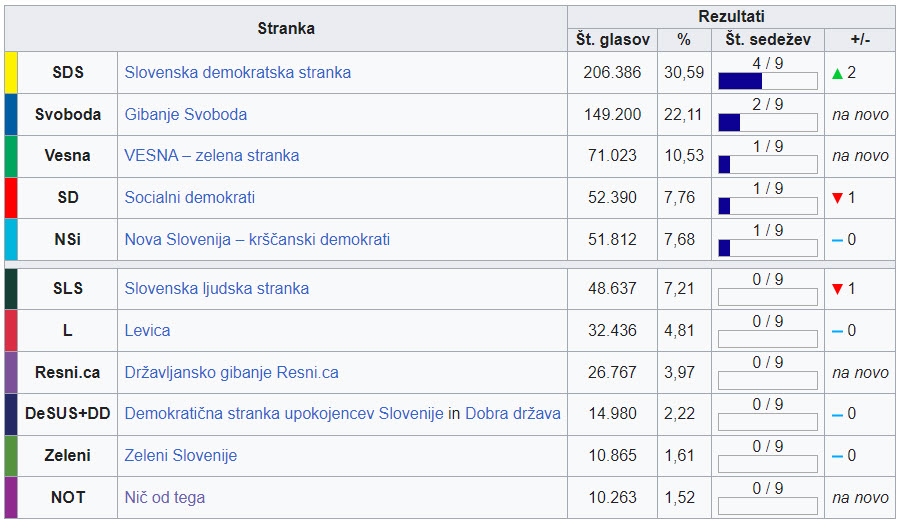Click the red down arrow in SLS row
Image resolution: width=899 pixels, height=524 pixels.
click(838, 289)
